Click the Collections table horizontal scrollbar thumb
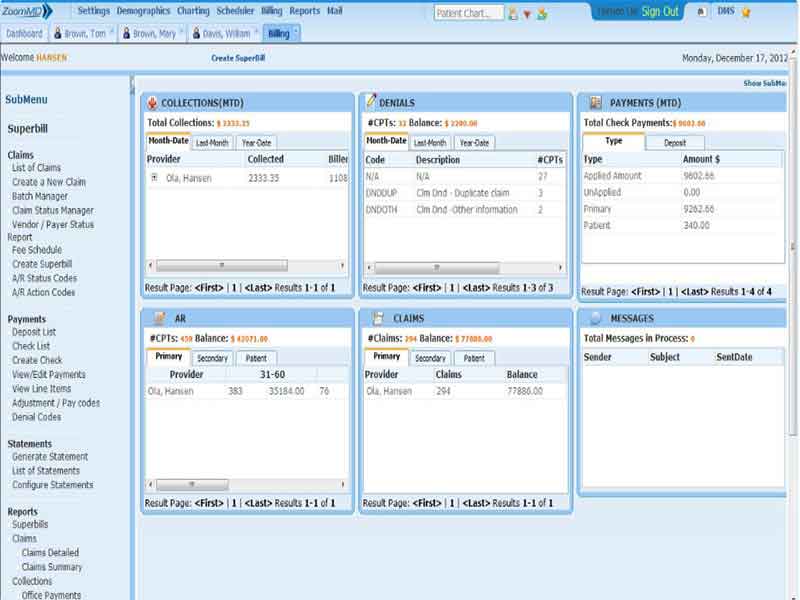Viewport: 800px width, 600px height. (x=221, y=265)
